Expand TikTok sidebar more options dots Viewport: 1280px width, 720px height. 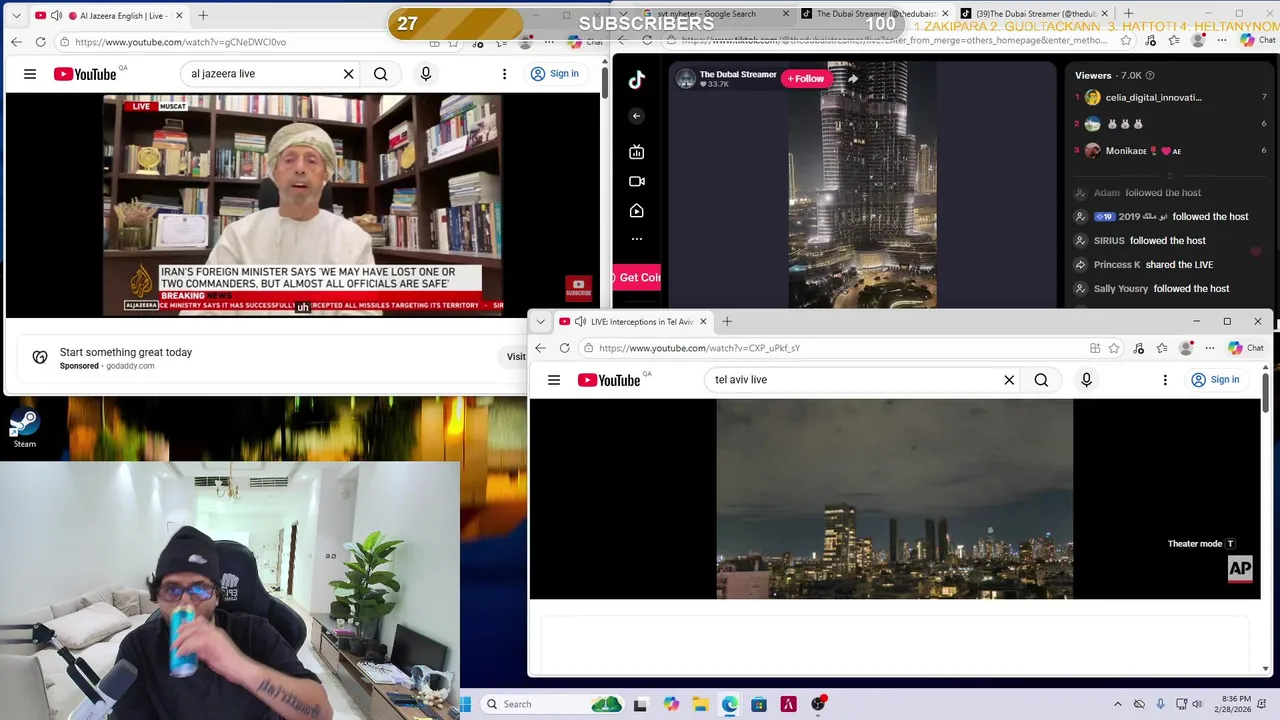(636, 239)
